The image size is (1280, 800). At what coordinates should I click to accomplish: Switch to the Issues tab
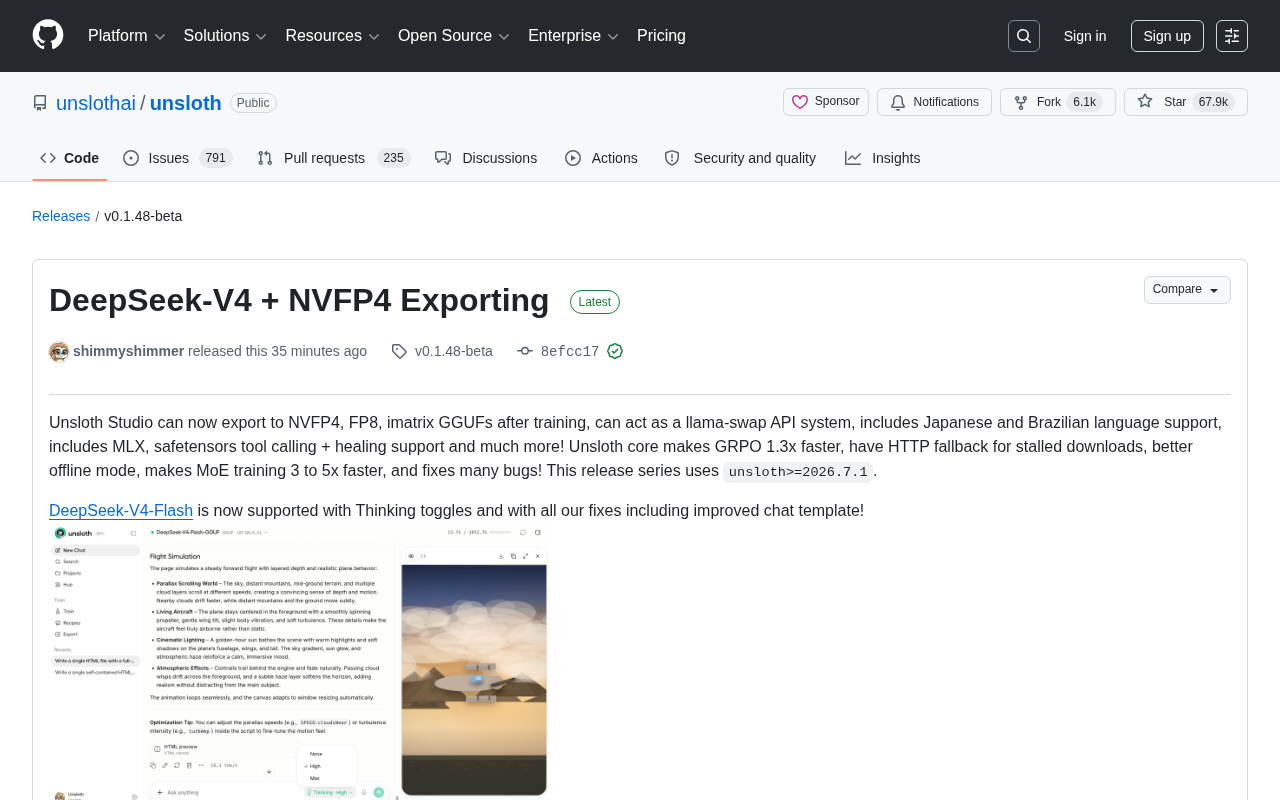[x=177, y=158]
